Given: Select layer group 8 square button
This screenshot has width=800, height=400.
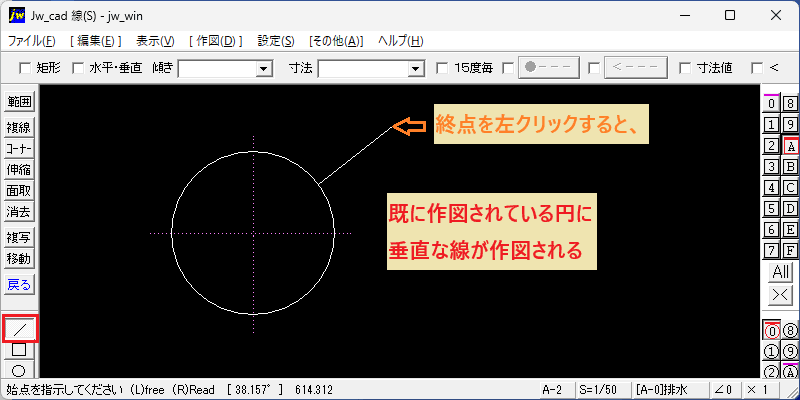Looking at the screenshot, I should click(x=790, y=104).
